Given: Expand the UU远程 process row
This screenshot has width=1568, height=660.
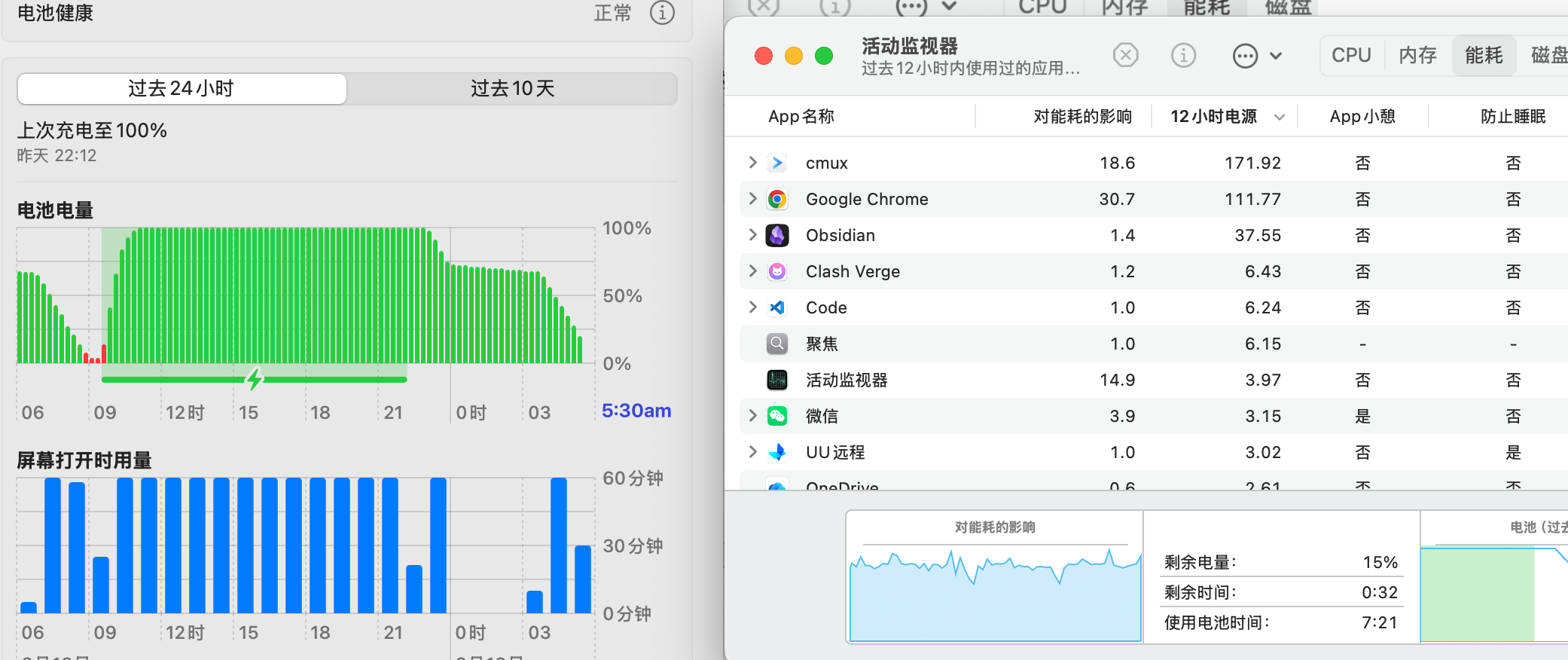Looking at the screenshot, I should point(752,452).
